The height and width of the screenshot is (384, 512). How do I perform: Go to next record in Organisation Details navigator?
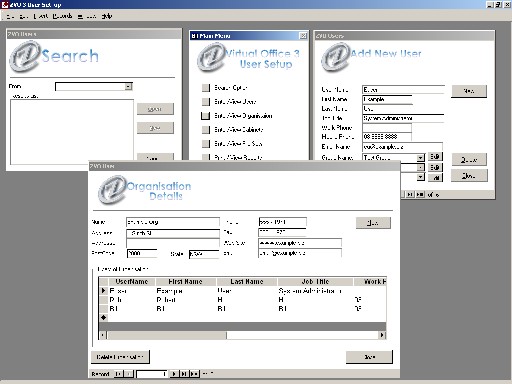pyautogui.click(x=174, y=374)
